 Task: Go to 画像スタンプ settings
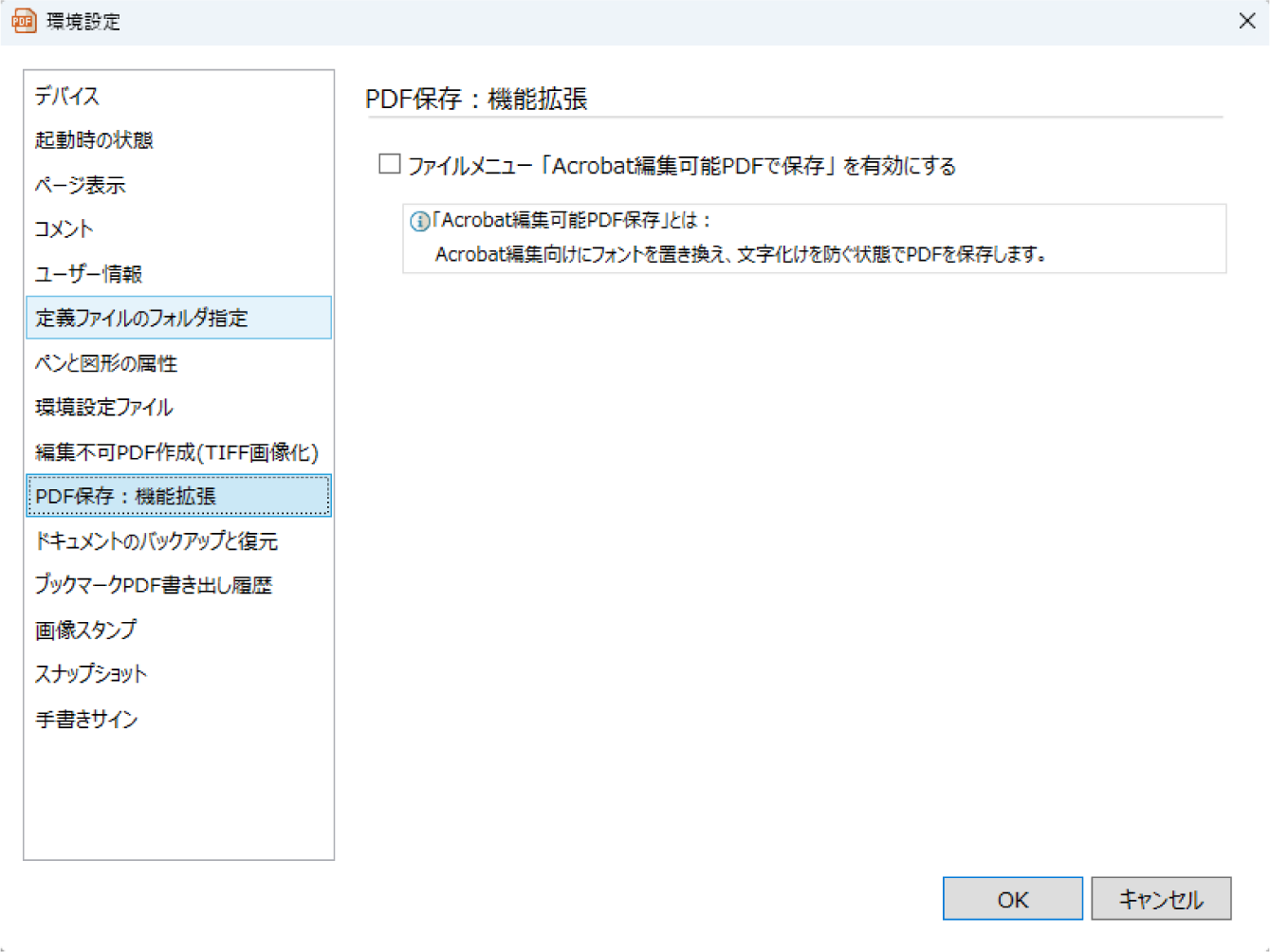tap(178, 630)
